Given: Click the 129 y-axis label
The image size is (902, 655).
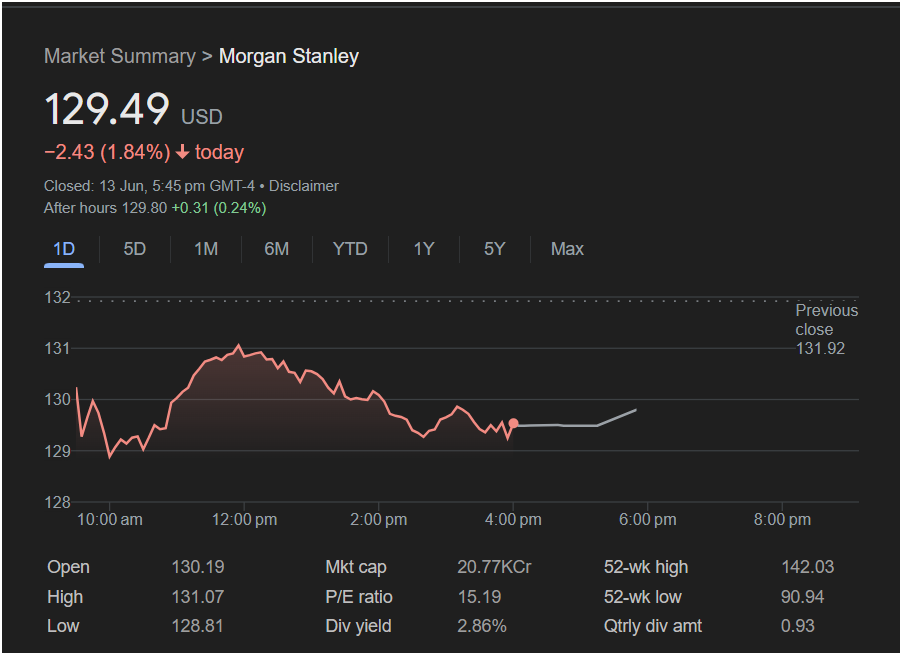Looking at the screenshot, I should (x=58, y=451).
